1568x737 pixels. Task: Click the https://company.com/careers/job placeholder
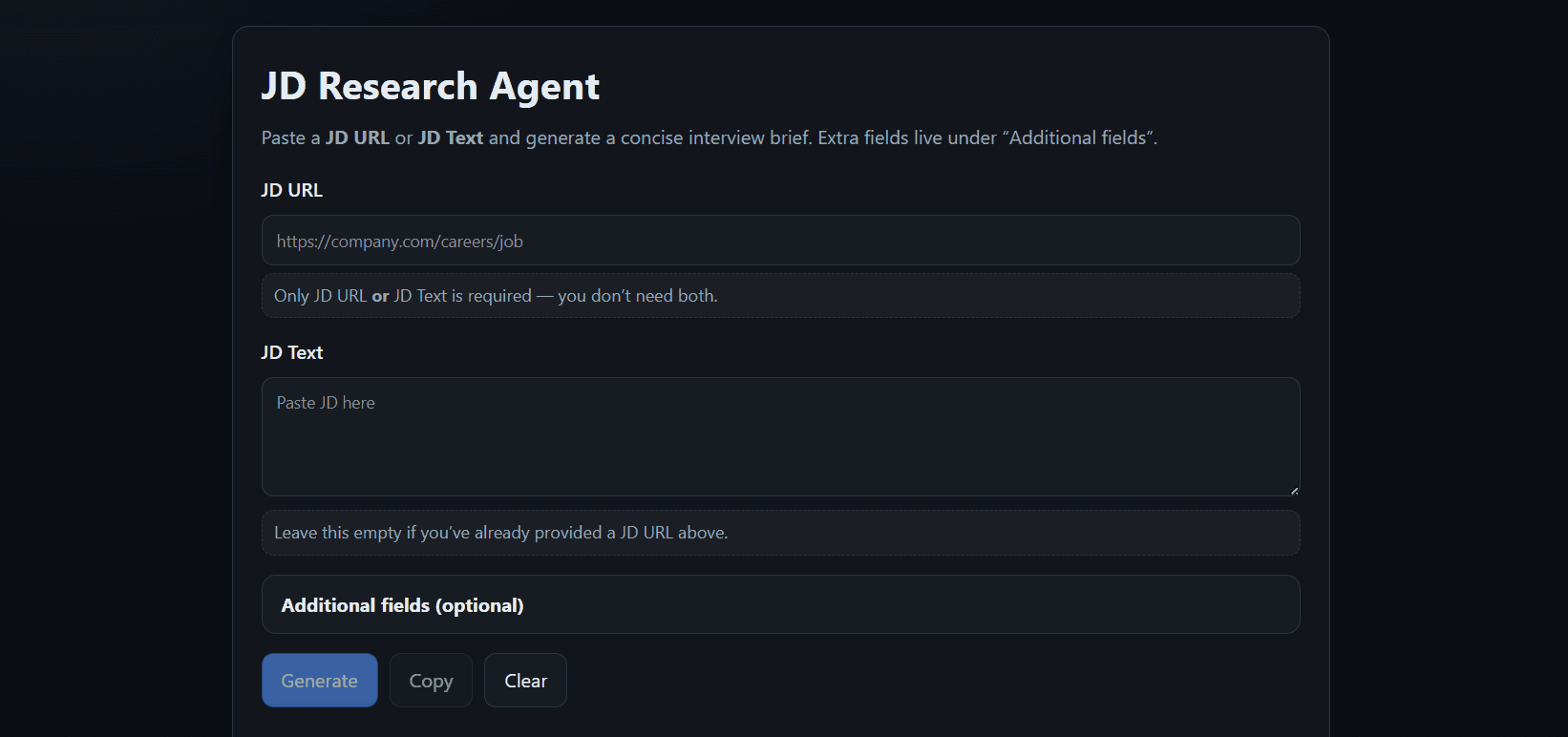point(399,241)
